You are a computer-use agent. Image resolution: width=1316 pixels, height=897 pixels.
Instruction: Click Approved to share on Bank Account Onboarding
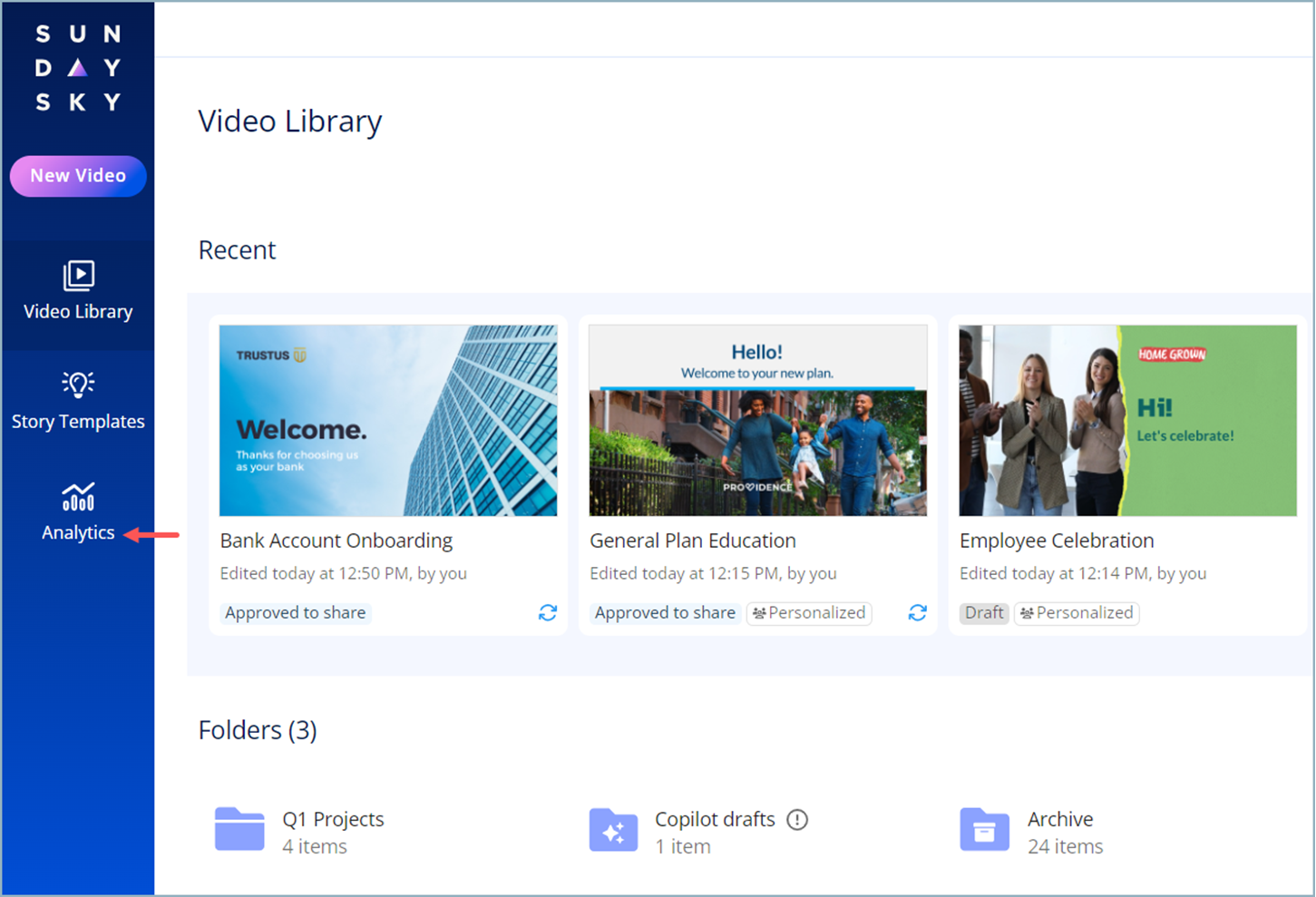tap(296, 613)
